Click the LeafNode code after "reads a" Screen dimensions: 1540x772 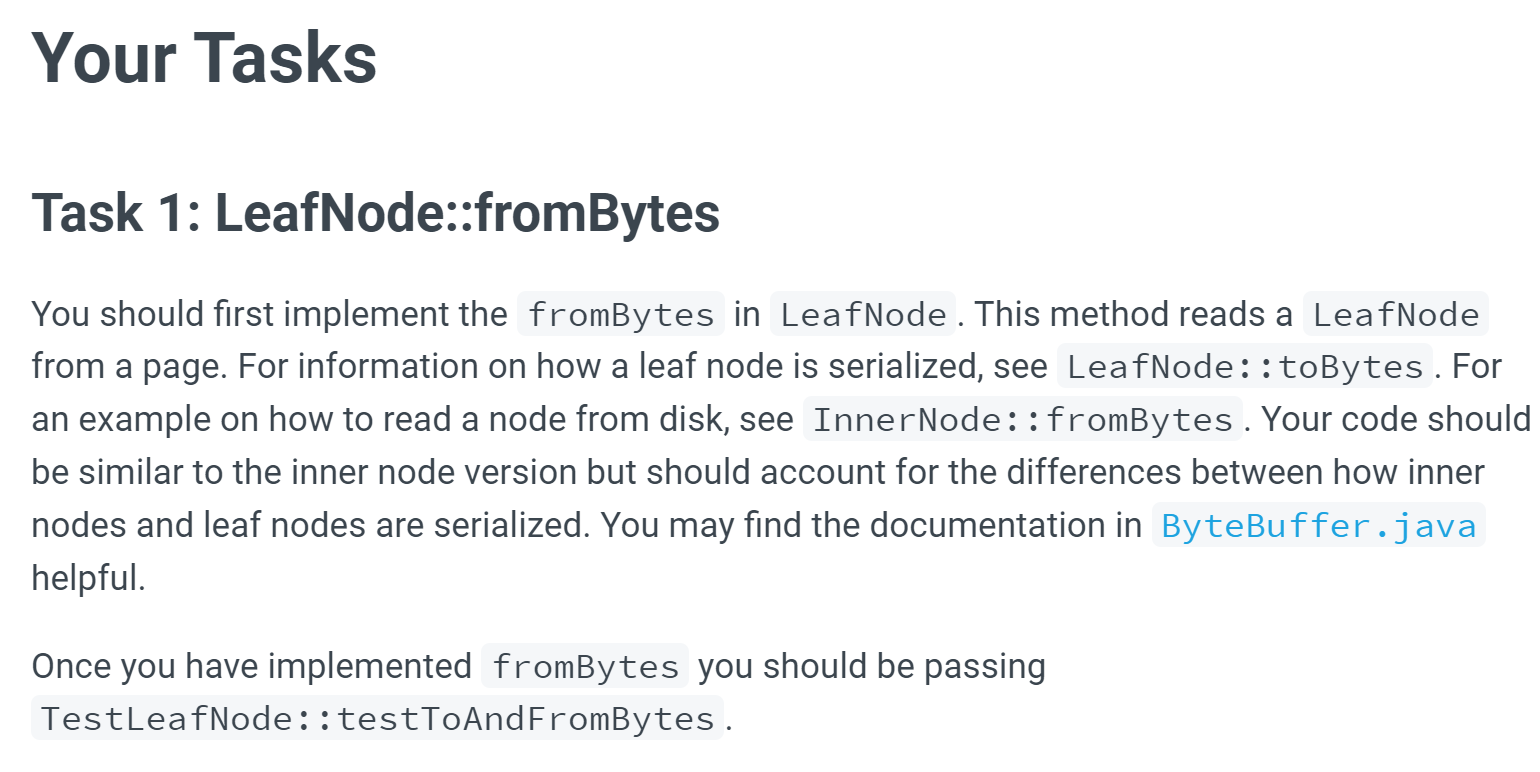(x=1395, y=315)
